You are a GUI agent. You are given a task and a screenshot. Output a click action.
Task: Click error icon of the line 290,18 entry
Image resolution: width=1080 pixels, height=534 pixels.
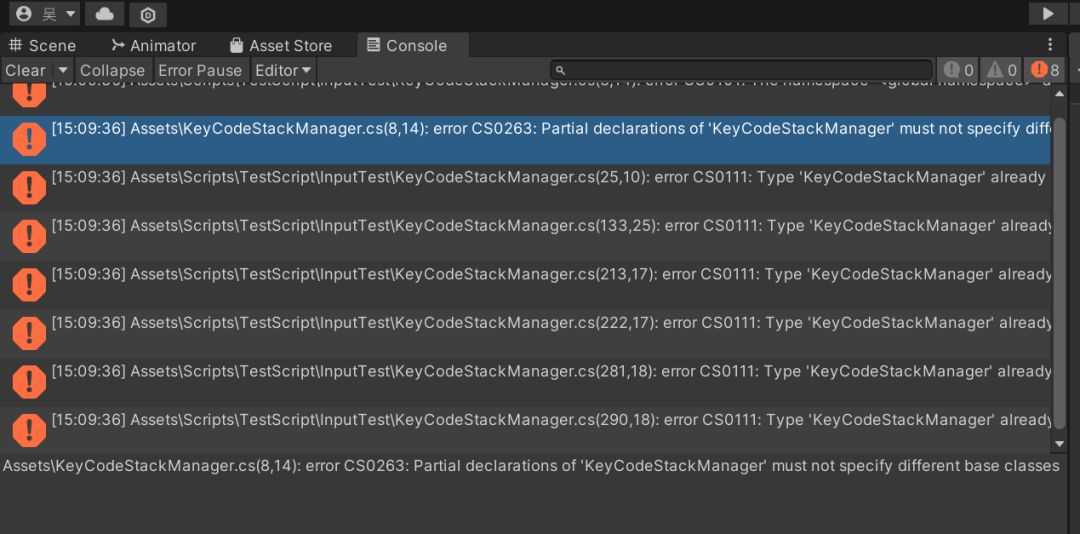(x=29, y=429)
